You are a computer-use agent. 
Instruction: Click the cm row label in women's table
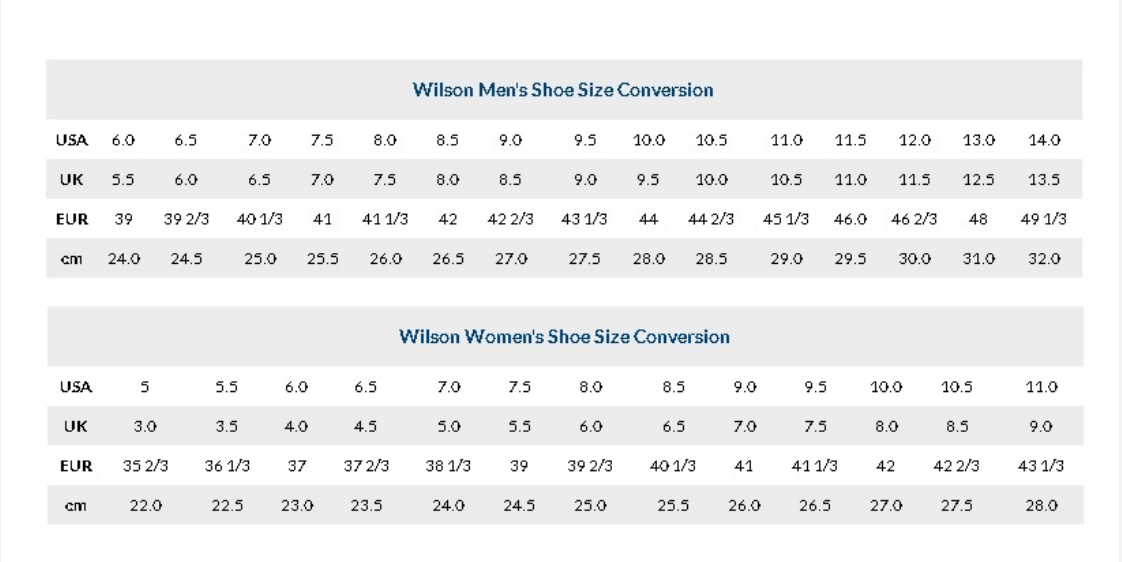[x=75, y=505]
